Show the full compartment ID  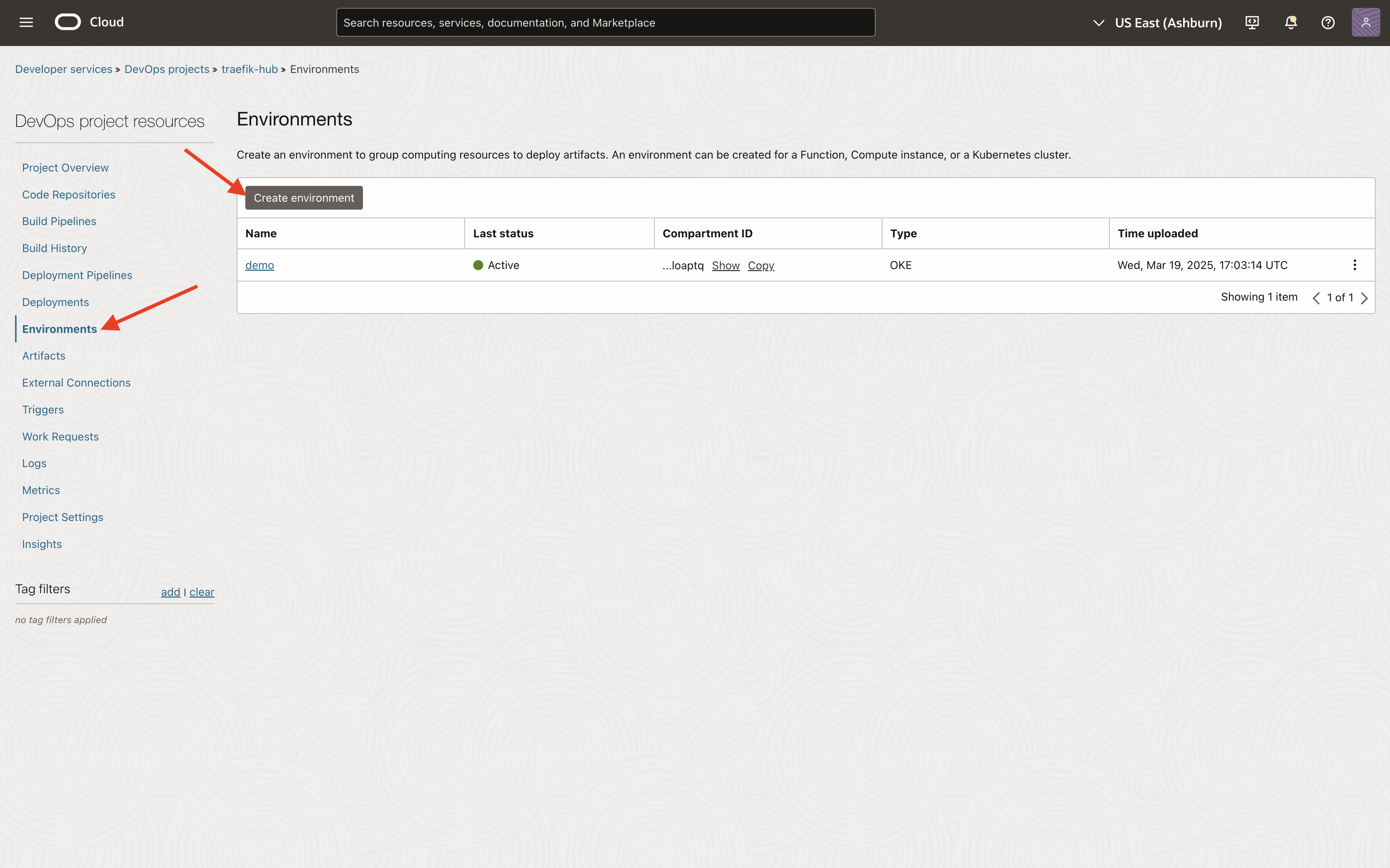coord(725,265)
